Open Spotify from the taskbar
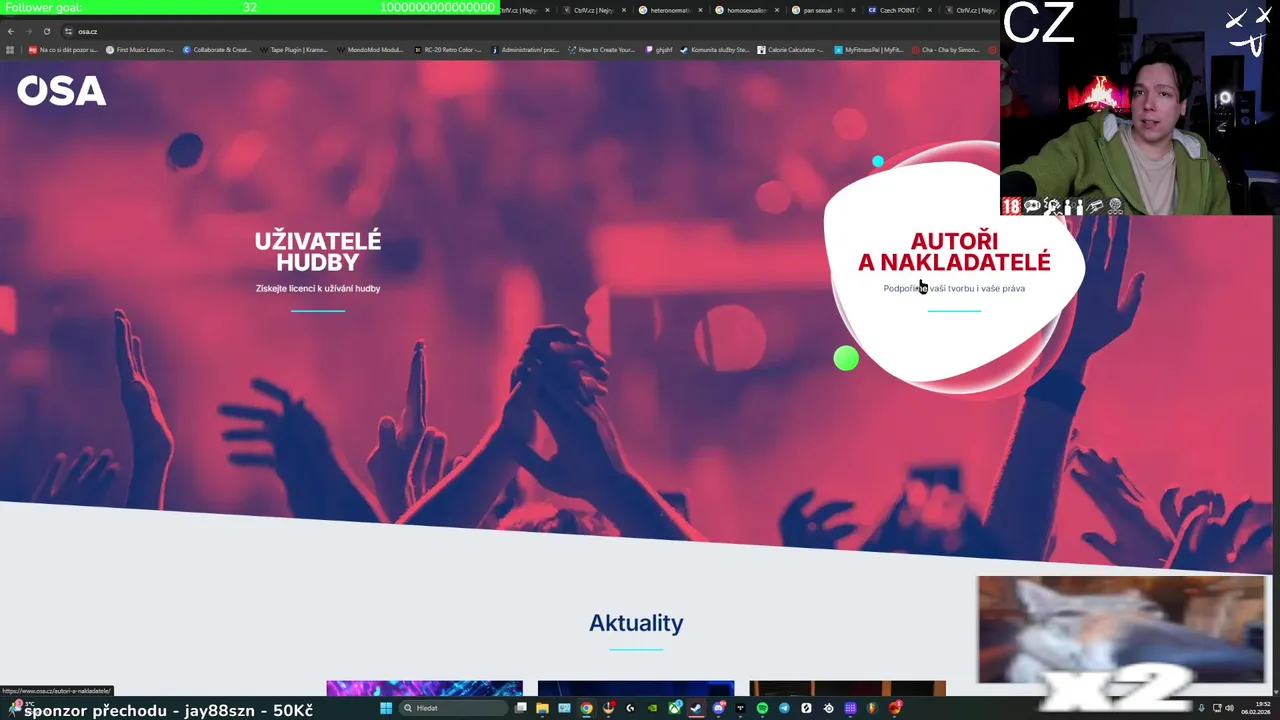The width and height of the screenshot is (1280, 720). coord(762,708)
